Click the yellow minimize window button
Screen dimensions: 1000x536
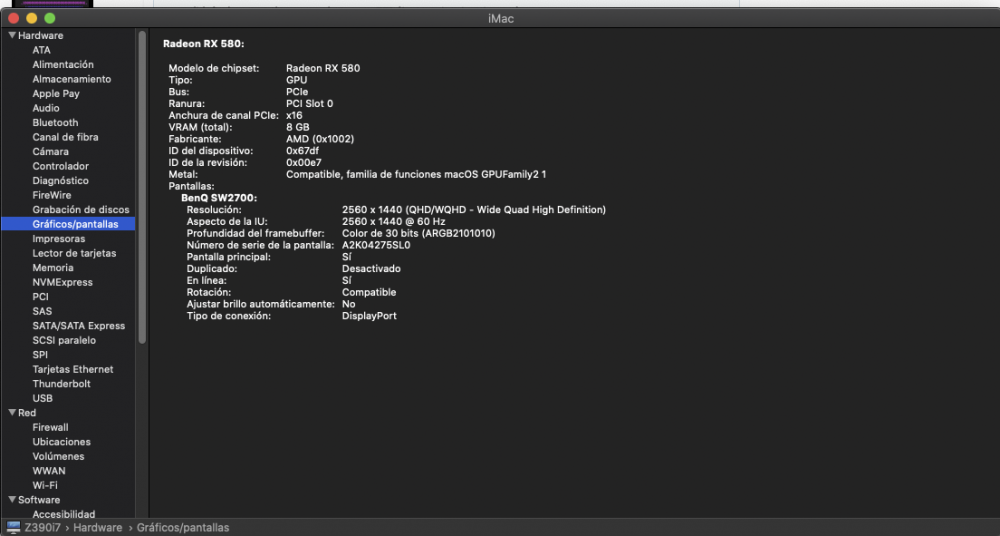[31, 19]
